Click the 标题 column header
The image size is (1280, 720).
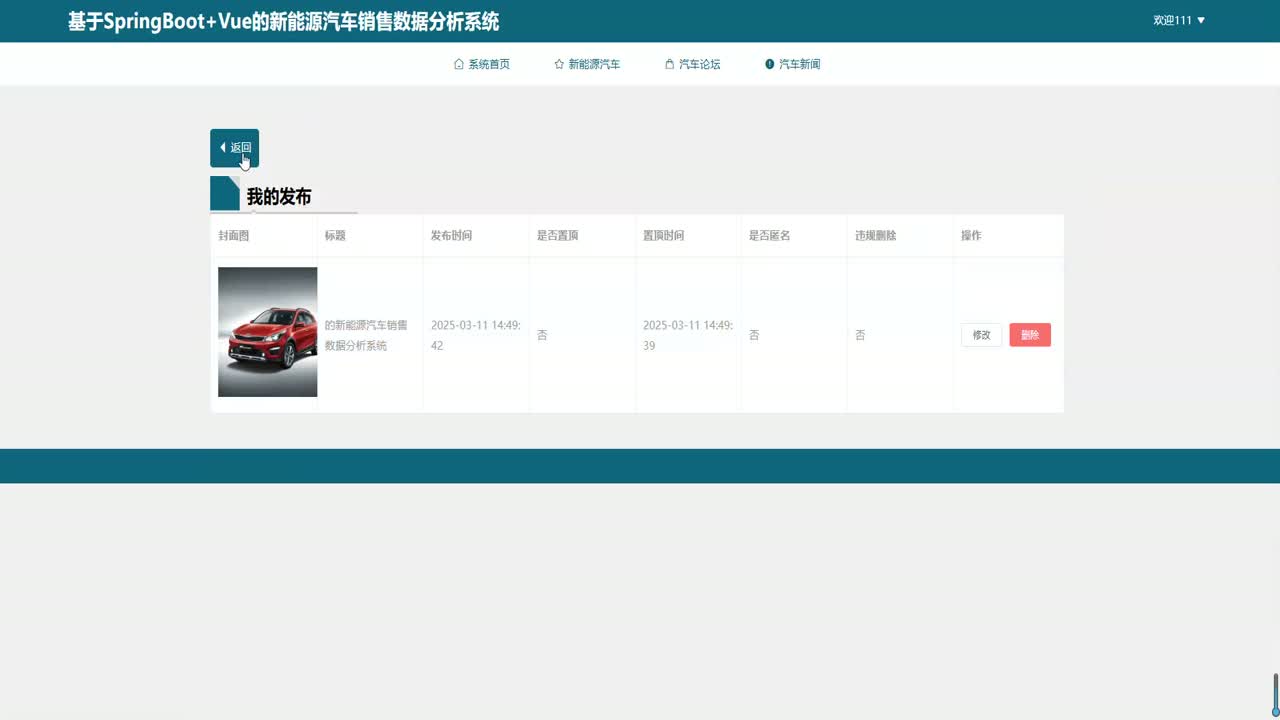click(335, 236)
